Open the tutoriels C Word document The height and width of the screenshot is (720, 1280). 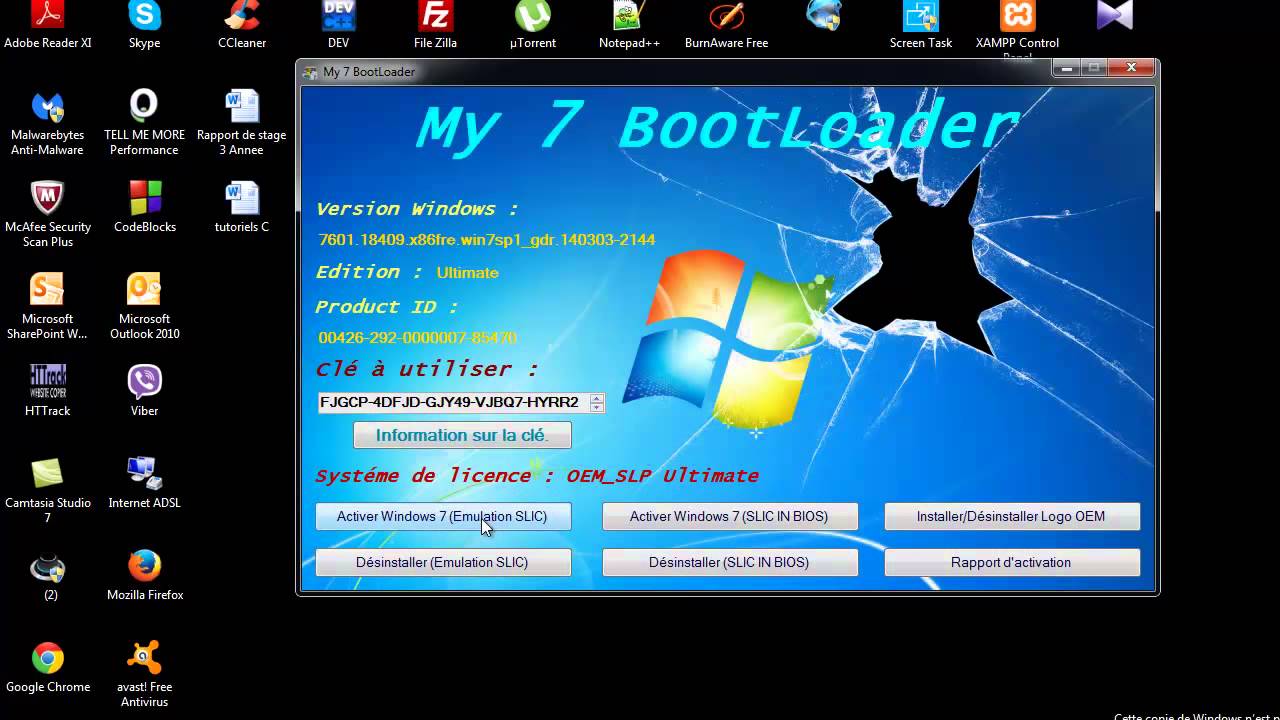(242, 207)
